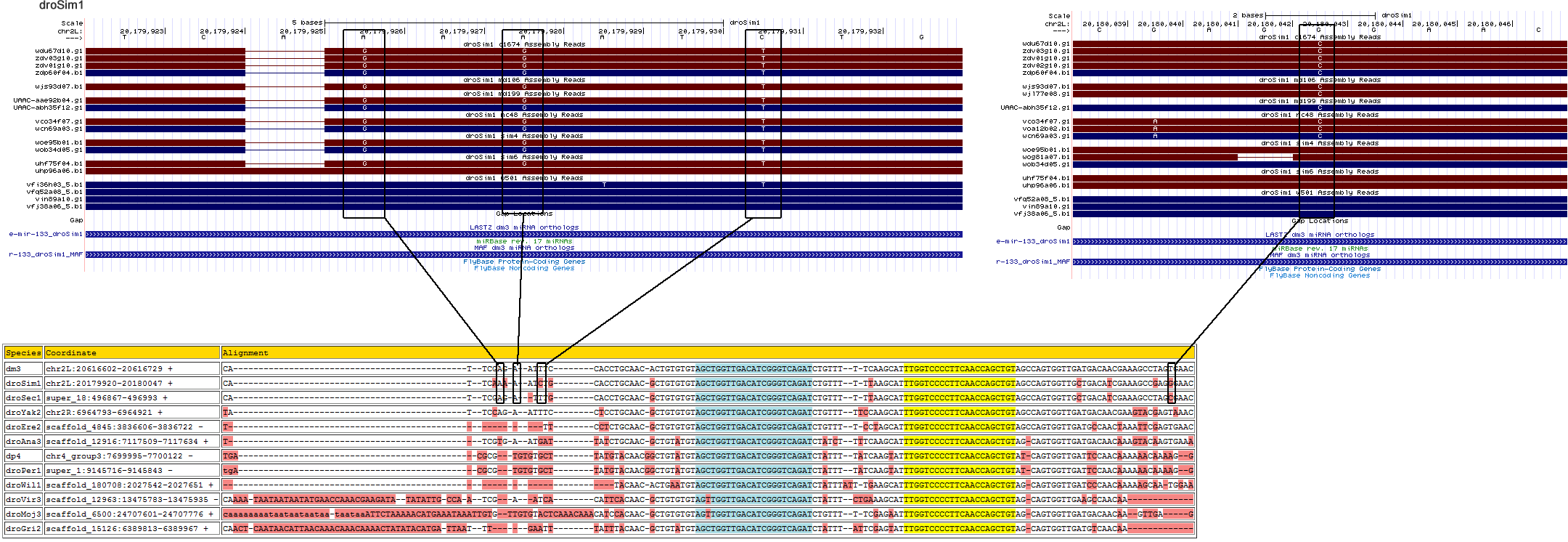This screenshot has width=1568, height=542.
Task: Select the voa12b02.b1 read label
Action: pyautogui.click(x=1045, y=129)
